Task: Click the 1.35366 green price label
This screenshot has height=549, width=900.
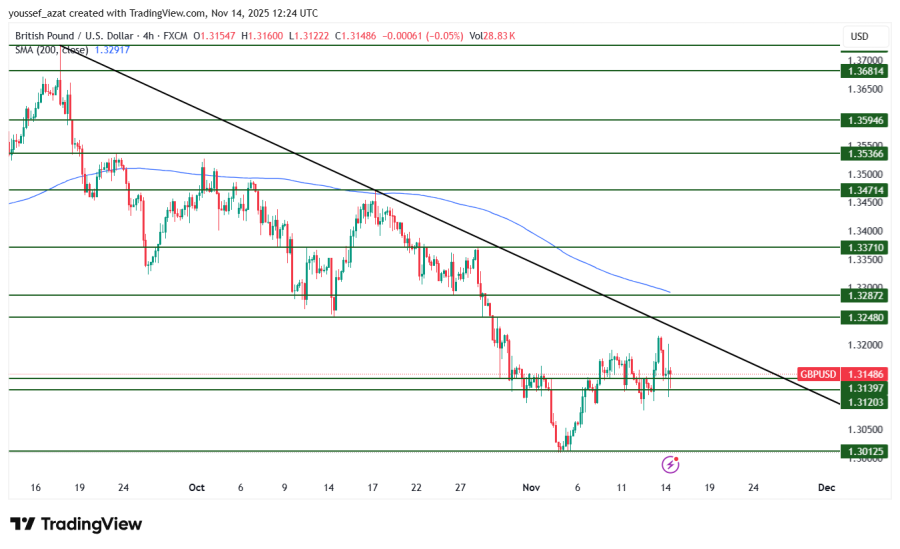Action: (865, 154)
